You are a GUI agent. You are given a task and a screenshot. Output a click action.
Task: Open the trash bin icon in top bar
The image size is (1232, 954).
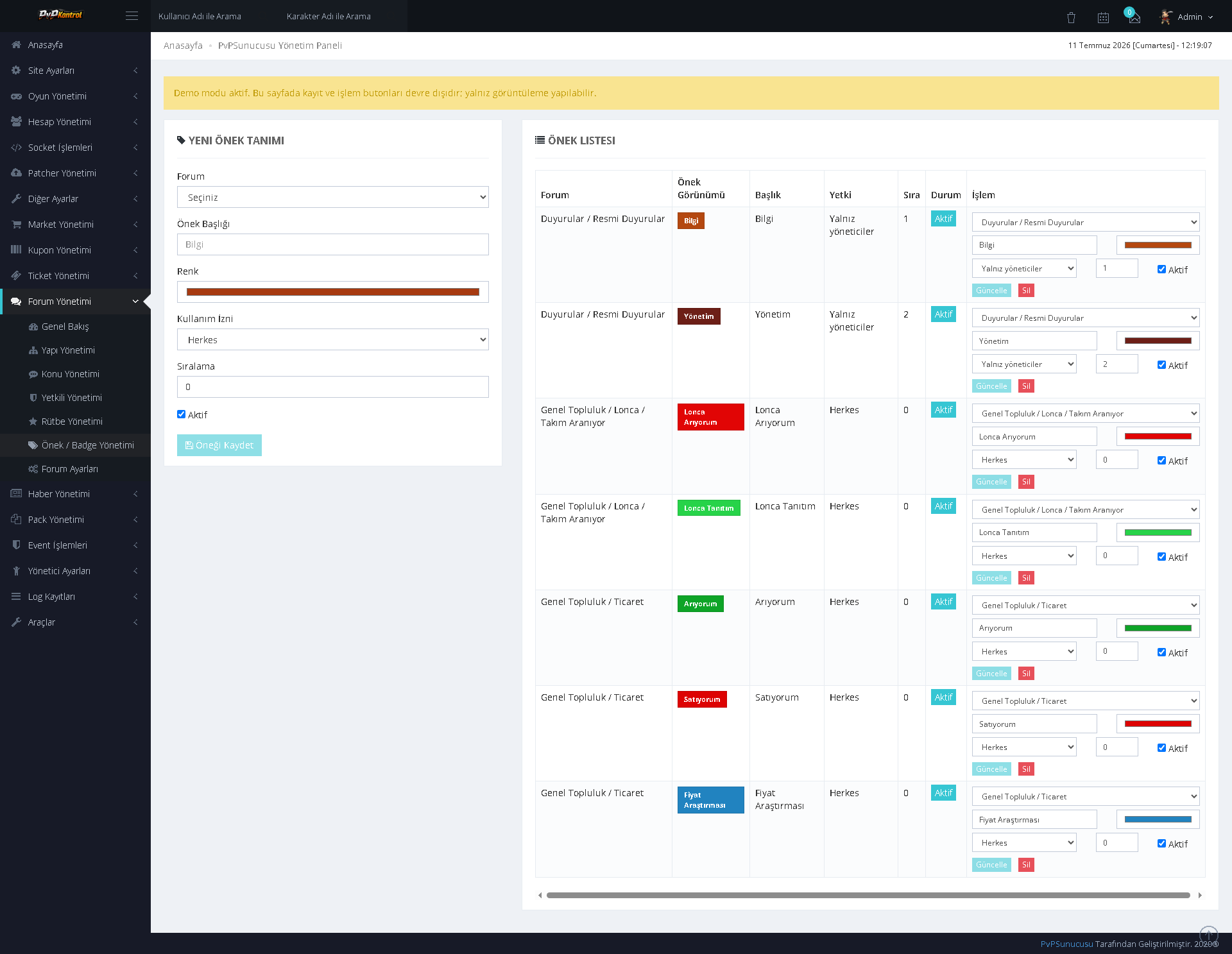[x=1071, y=17]
